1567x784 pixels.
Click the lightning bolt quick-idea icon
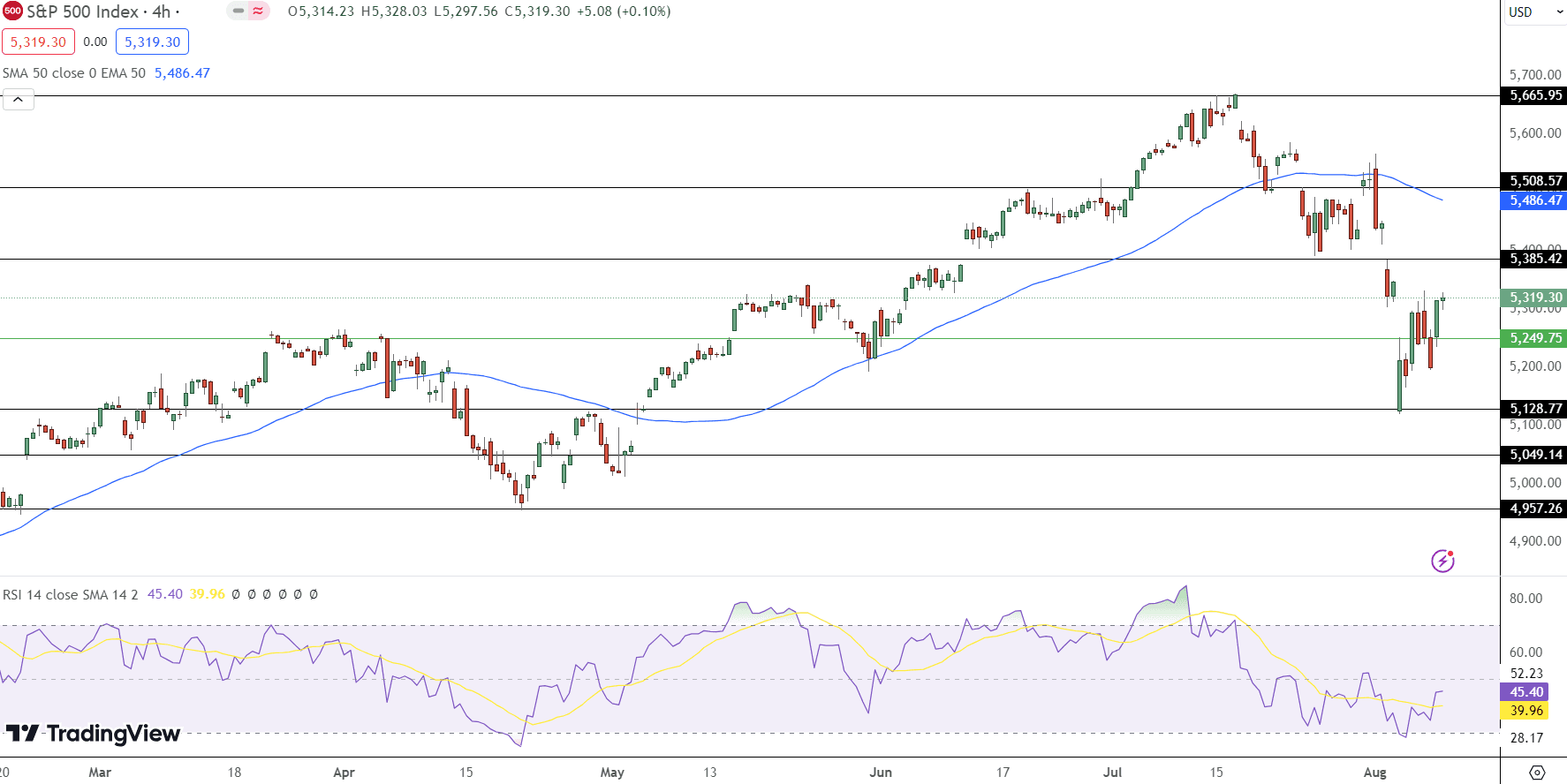(x=1442, y=561)
